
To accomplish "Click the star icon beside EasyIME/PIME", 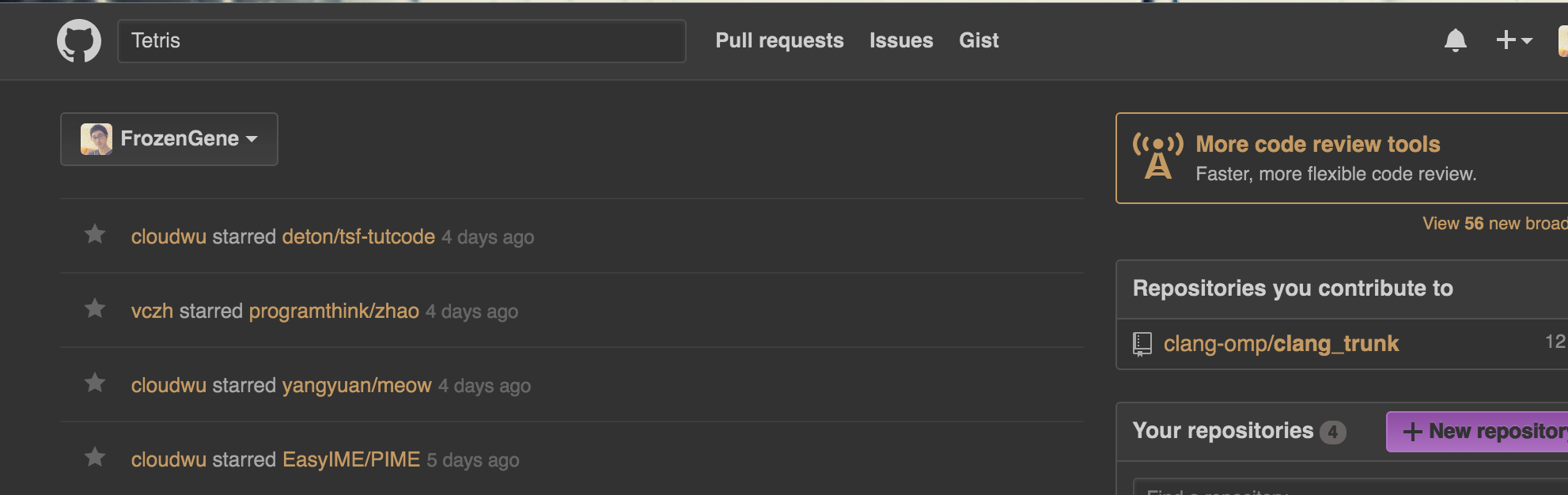I will (95, 458).
